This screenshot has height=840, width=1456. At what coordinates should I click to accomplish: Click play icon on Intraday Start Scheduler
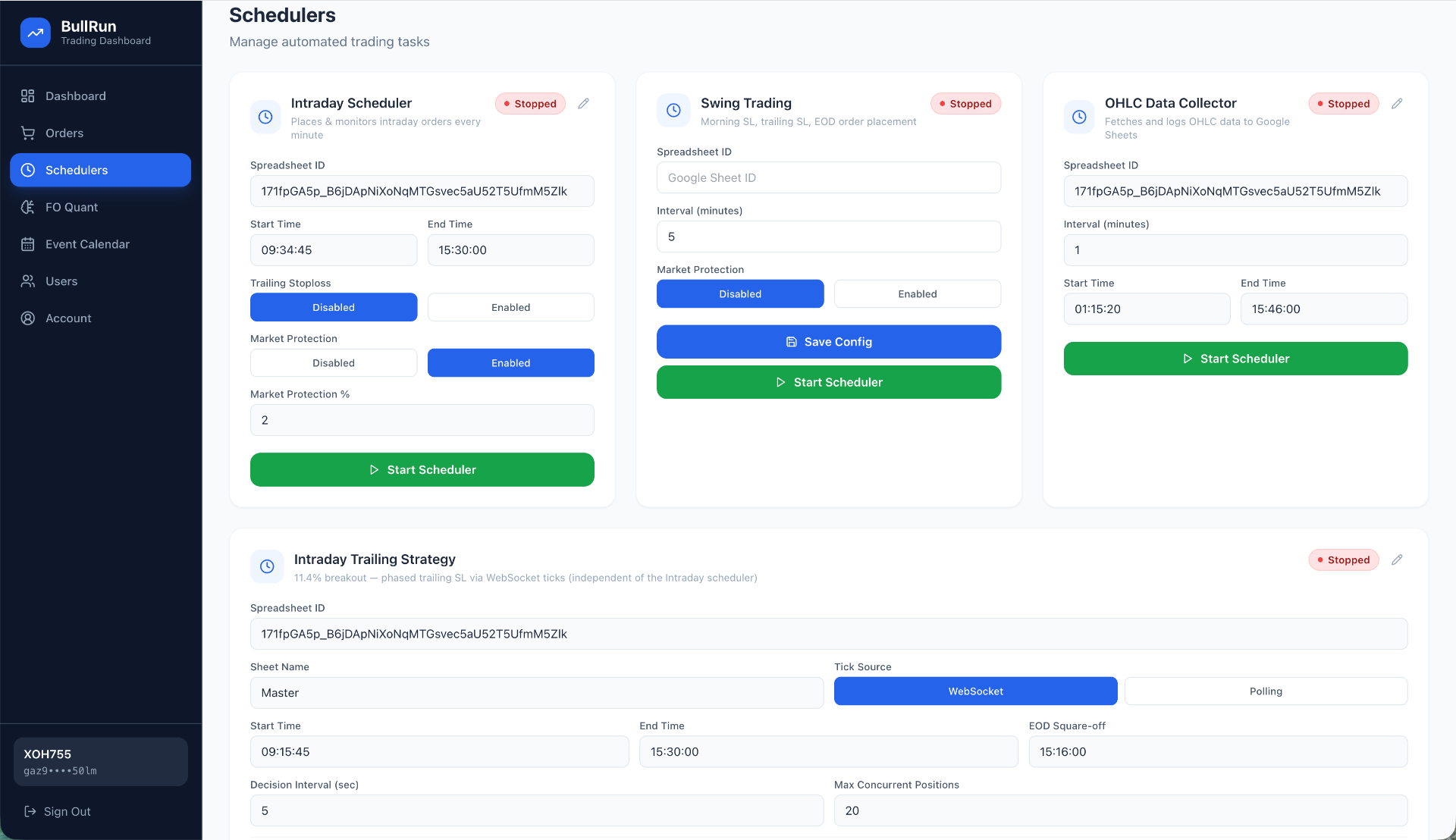coord(374,470)
